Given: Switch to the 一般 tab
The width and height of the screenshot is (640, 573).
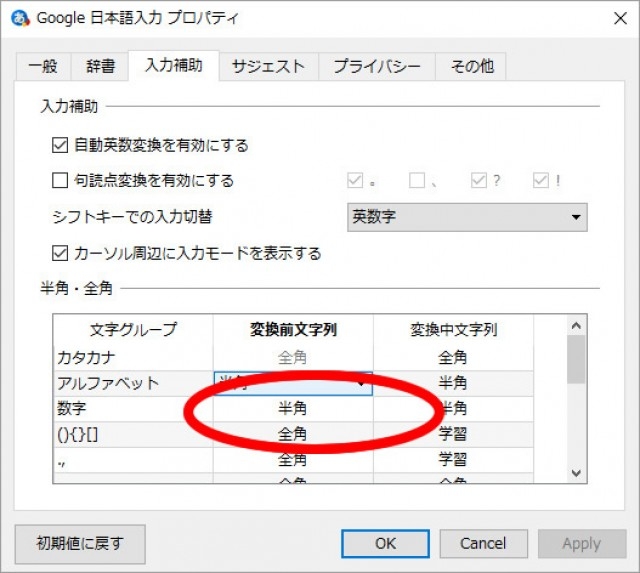Looking at the screenshot, I should [x=42, y=67].
